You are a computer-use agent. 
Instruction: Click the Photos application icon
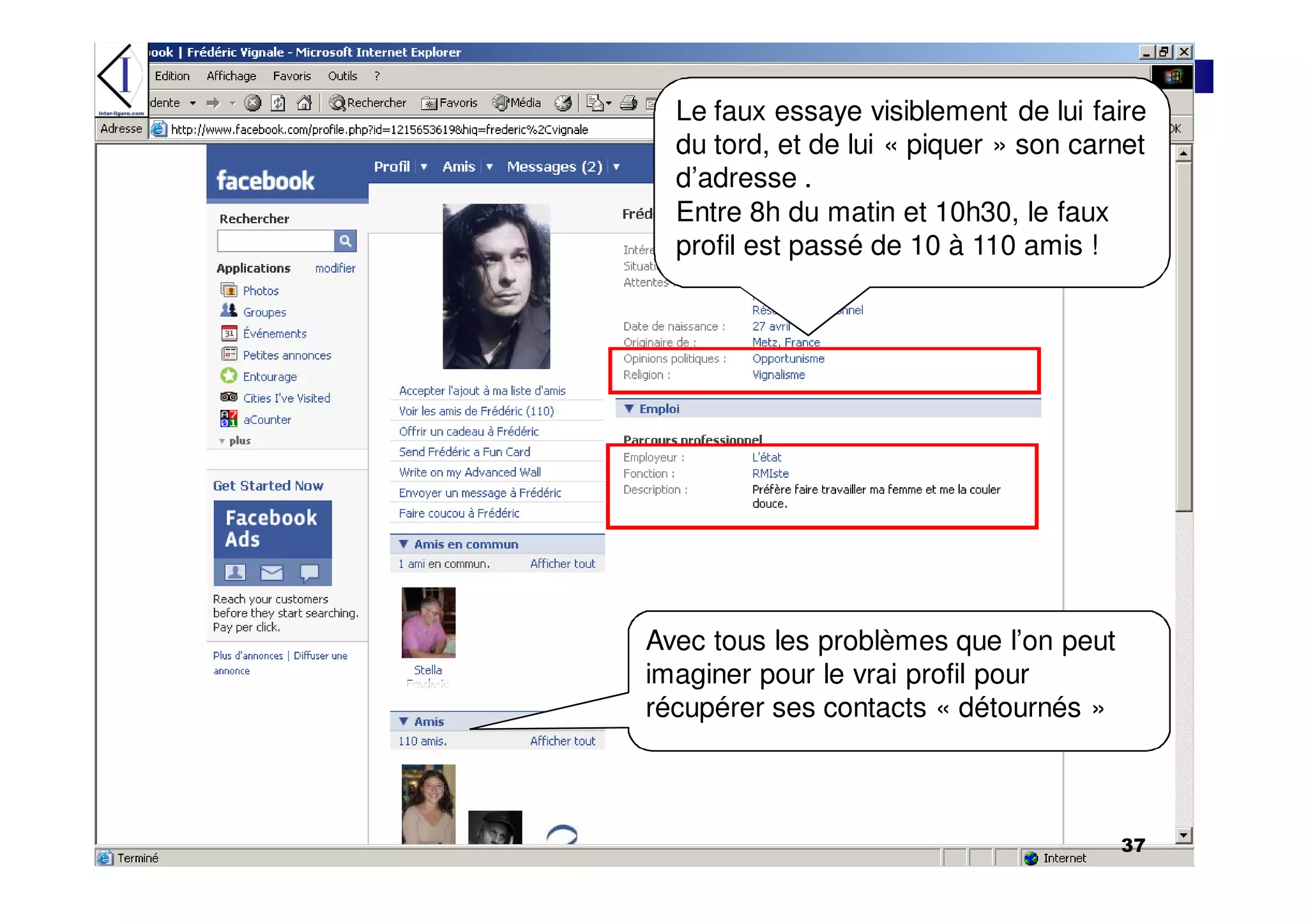[x=229, y=290]
